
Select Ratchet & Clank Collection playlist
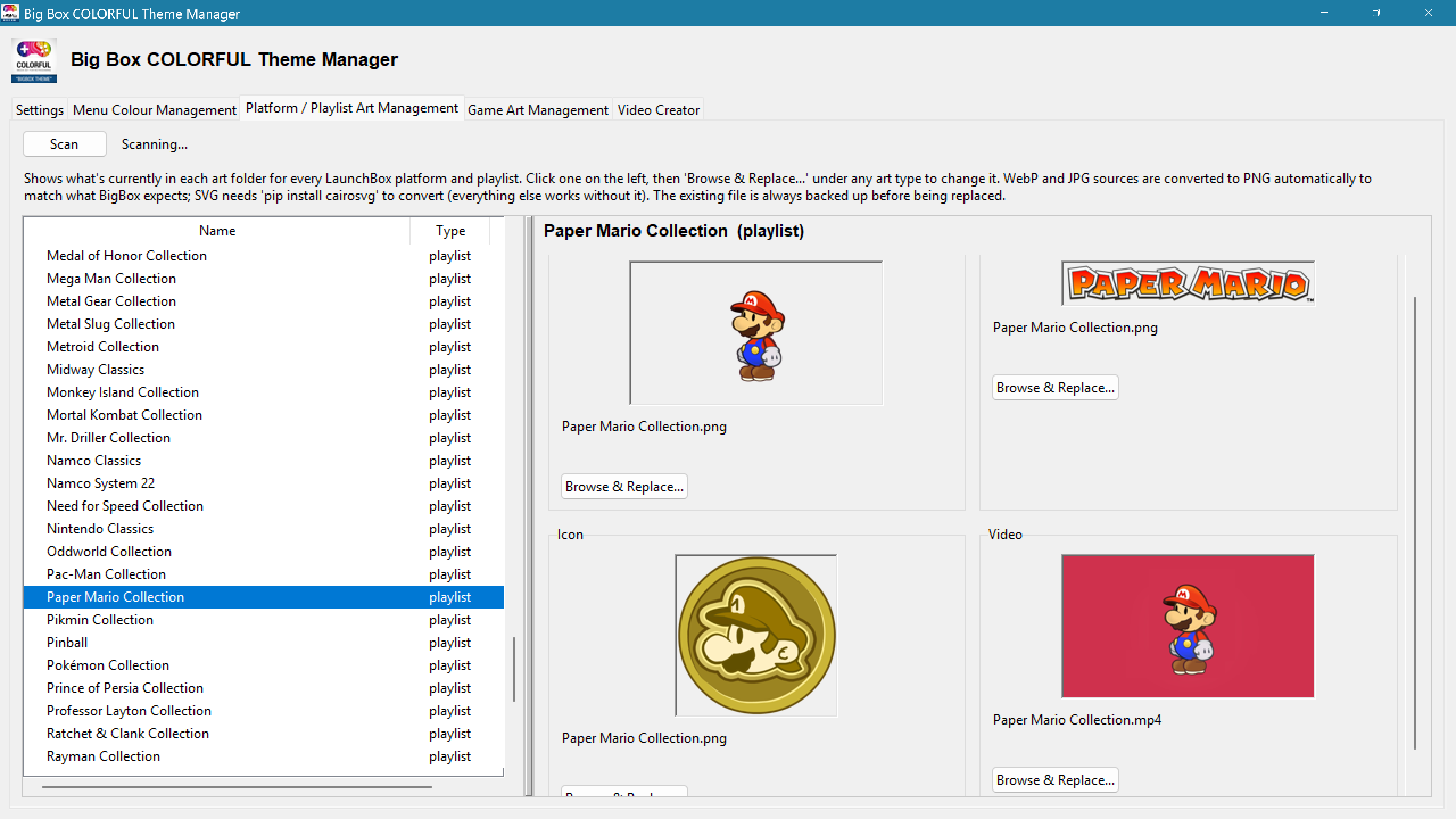point(264,734)
